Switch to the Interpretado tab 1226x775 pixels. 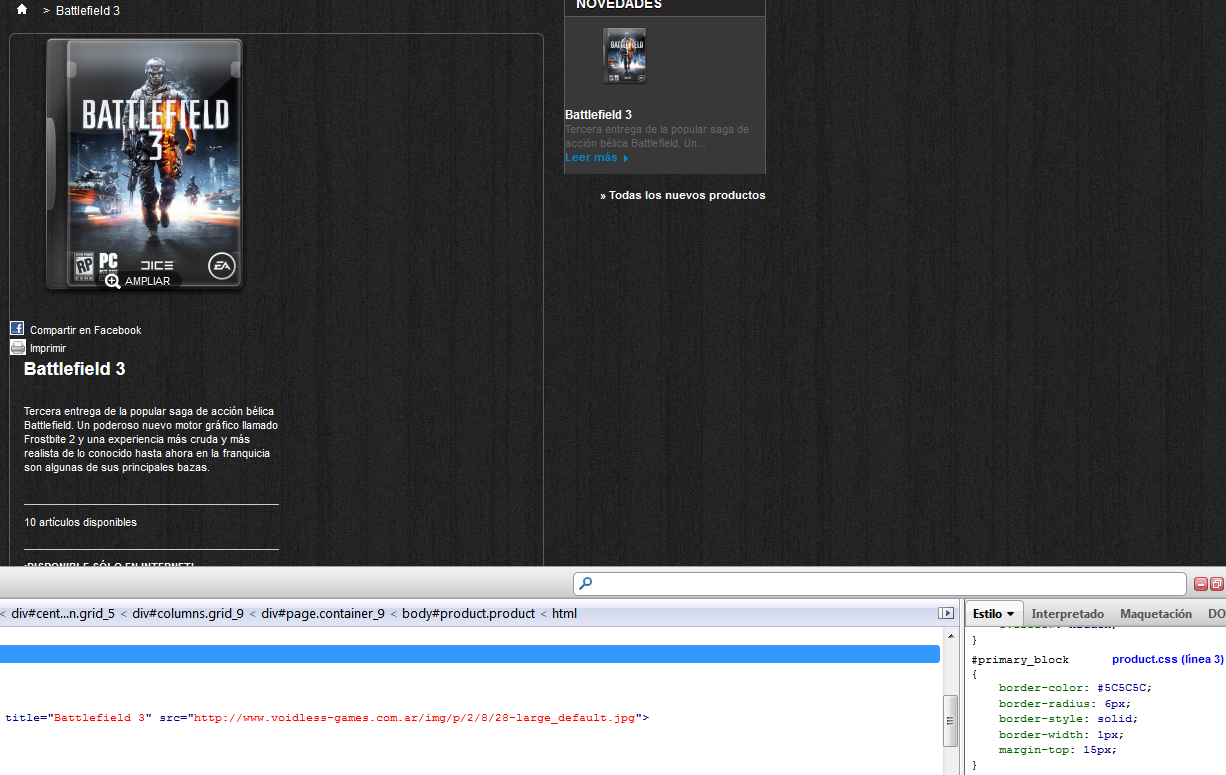coord(1067,614)
